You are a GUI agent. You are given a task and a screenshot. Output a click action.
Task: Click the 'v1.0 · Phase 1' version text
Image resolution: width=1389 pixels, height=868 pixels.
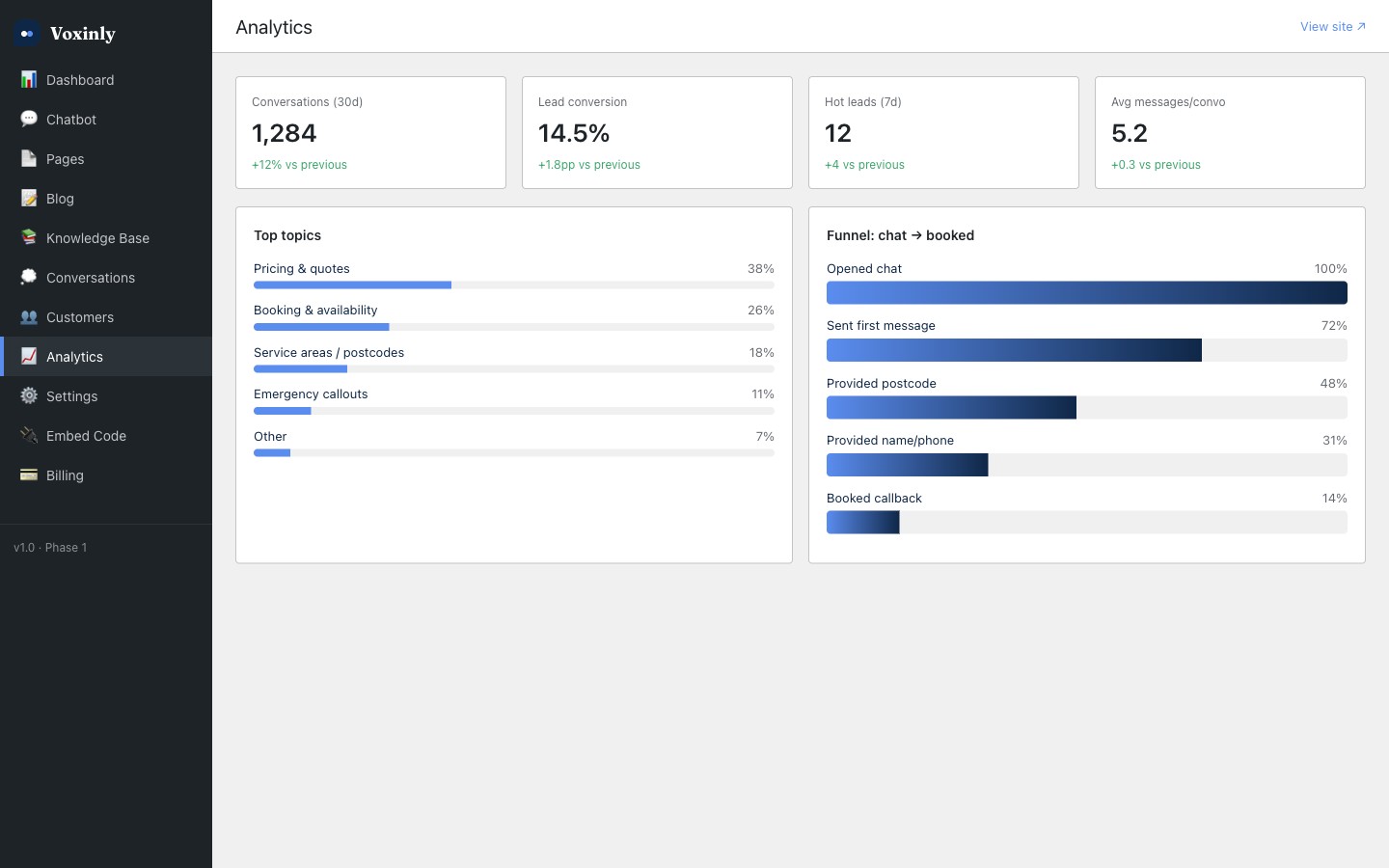[50, 548]
